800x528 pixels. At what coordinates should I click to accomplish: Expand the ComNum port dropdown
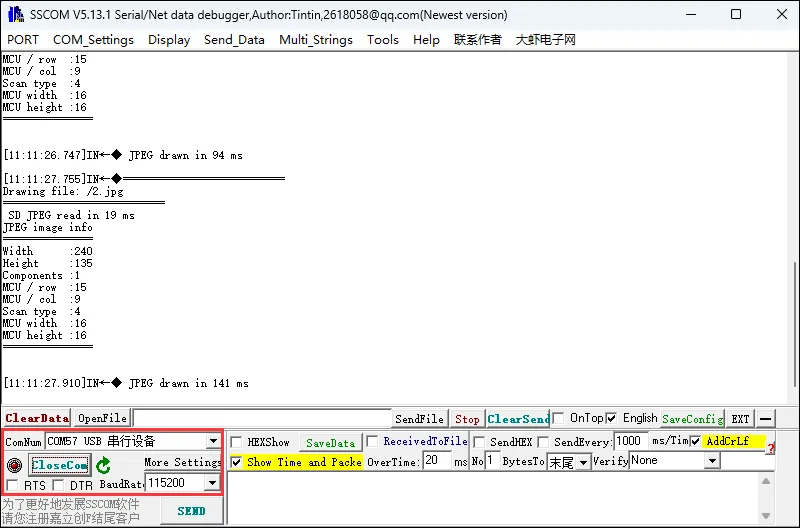tap(213, 441)
